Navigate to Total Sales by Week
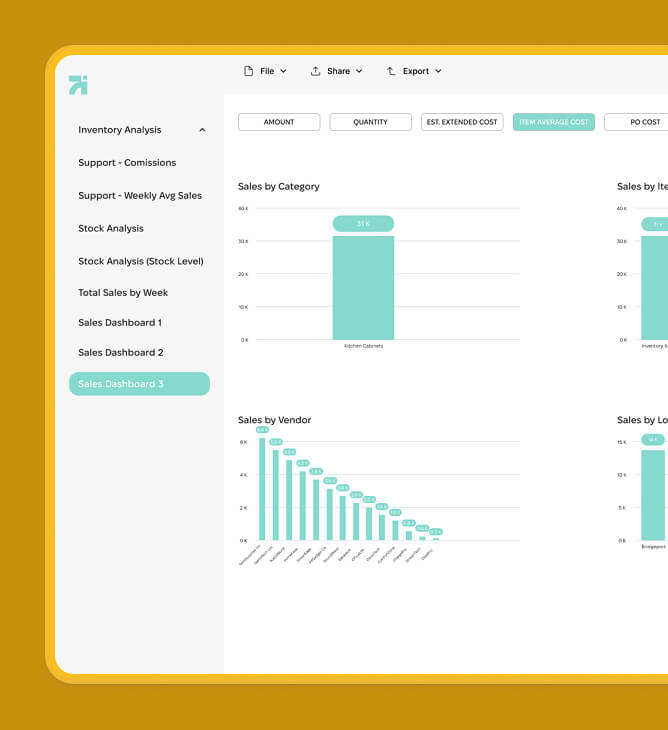The image size is (668, 730). 123,293
